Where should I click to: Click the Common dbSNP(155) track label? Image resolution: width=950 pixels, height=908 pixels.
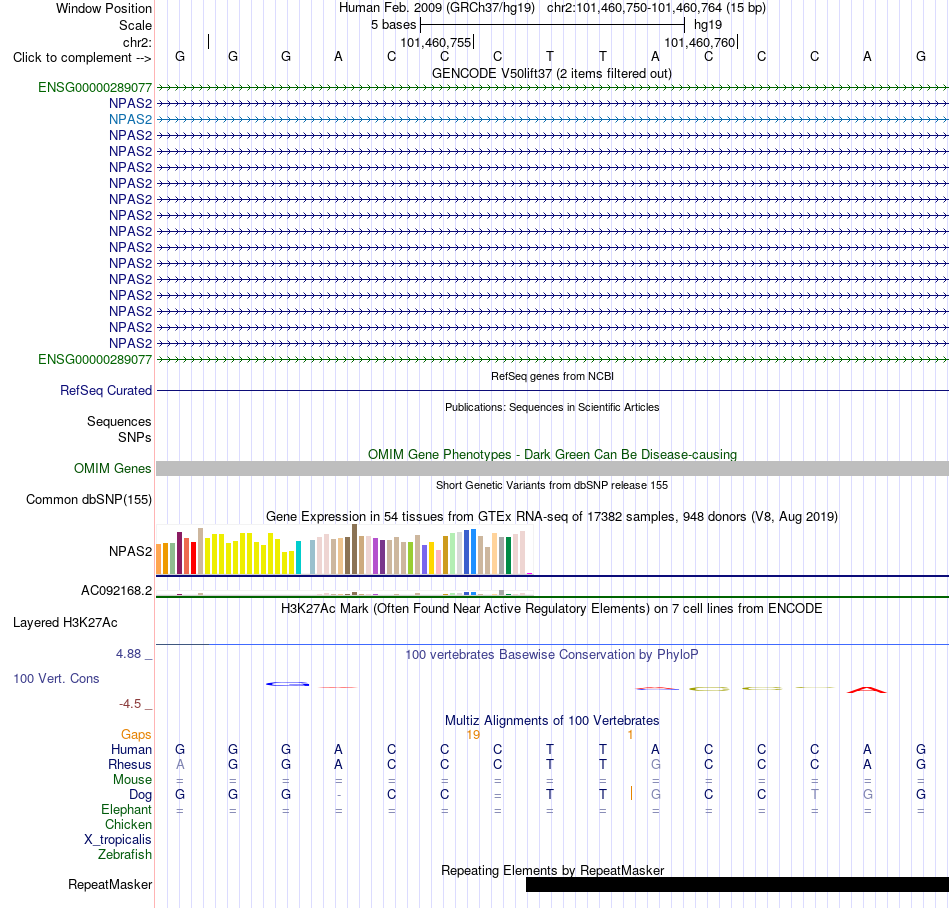click(x=88, y=500)
